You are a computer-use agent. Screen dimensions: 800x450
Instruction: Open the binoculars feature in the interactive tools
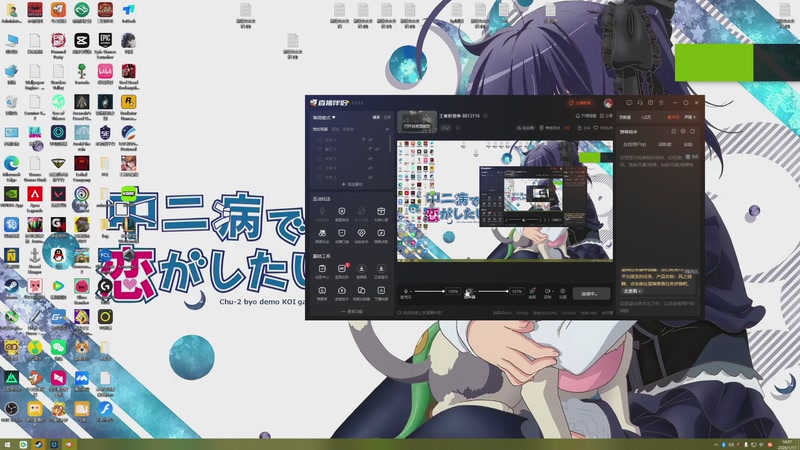[x=322, y=236]
